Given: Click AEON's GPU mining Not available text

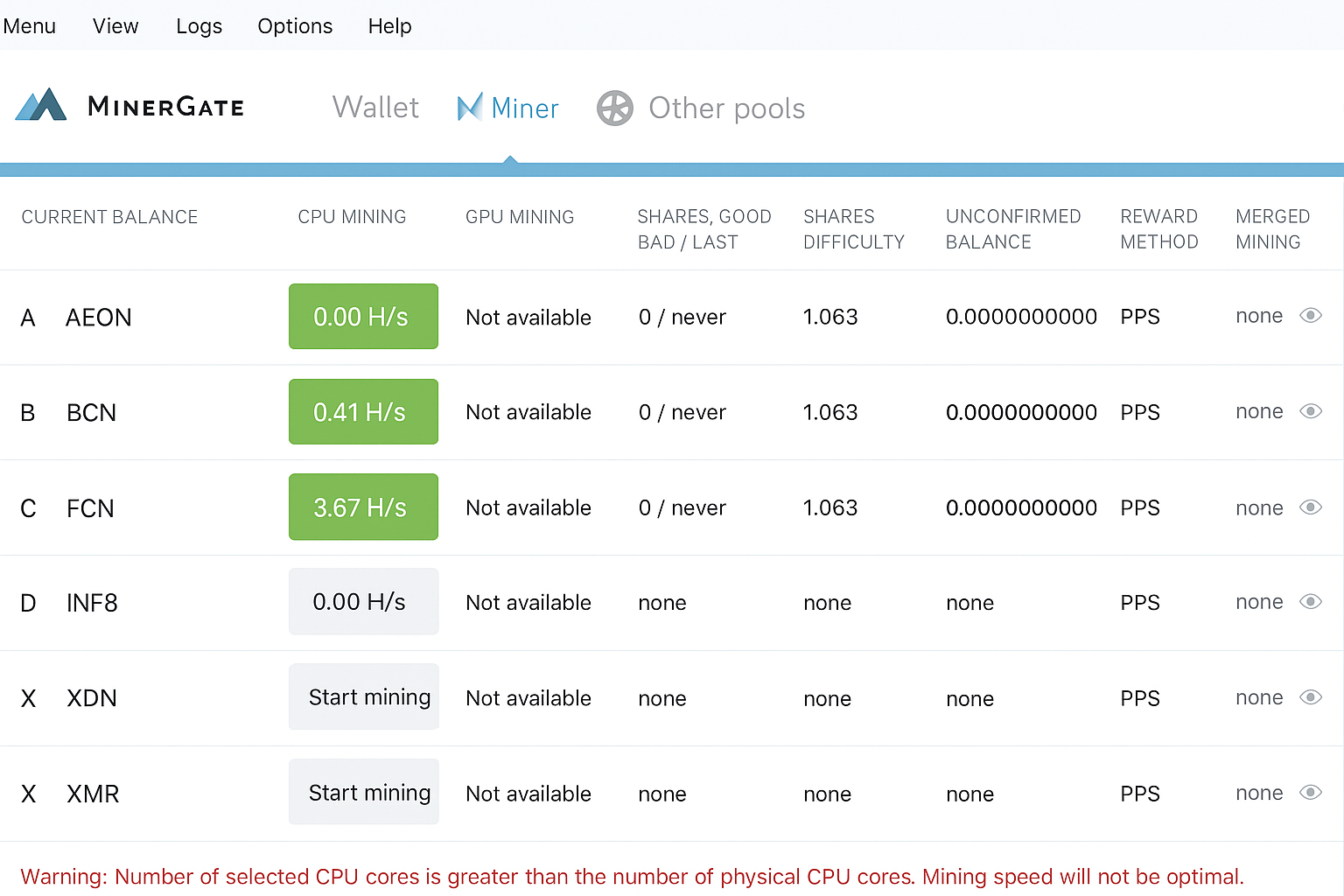Looking at the screenshot, I should 528,318.
